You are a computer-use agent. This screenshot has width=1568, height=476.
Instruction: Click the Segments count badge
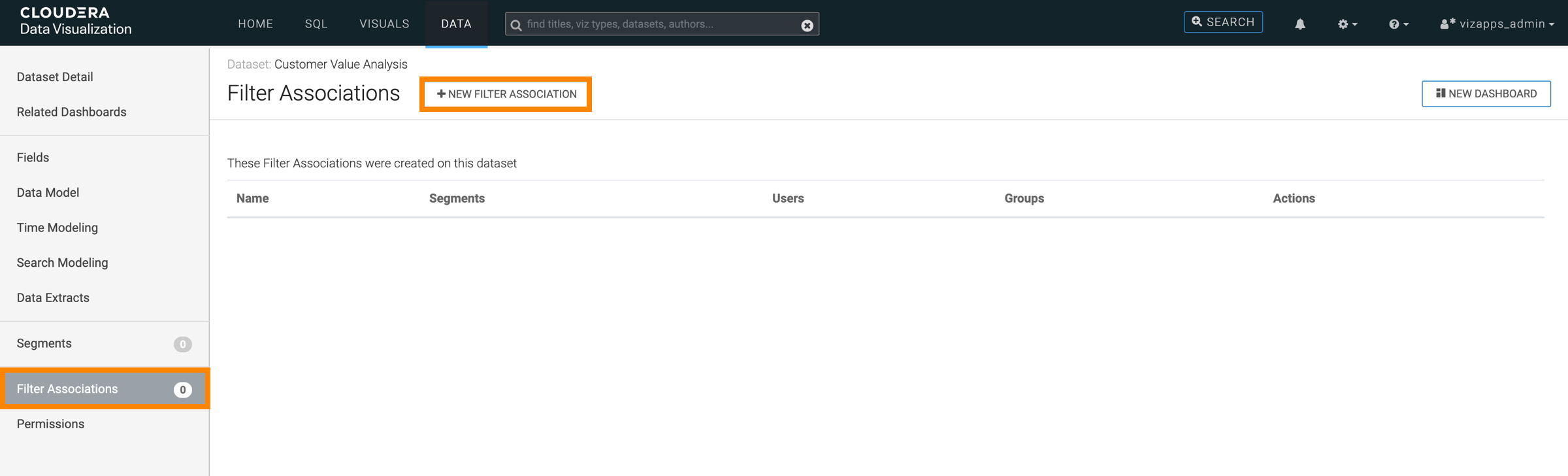(182, 344)
